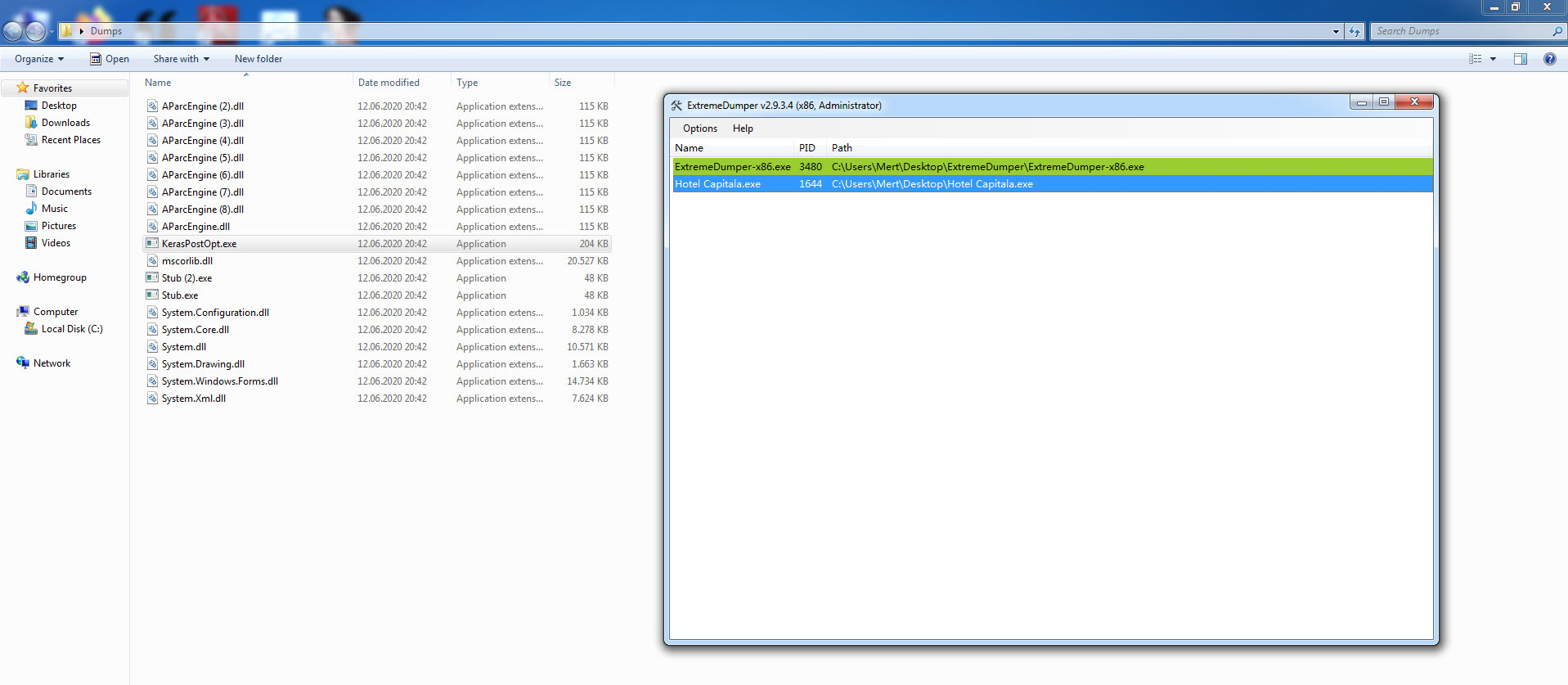Viewport: 1568px width, 685px height.
Task: Click the PID 1644 cell
Action: pos(811,184)
